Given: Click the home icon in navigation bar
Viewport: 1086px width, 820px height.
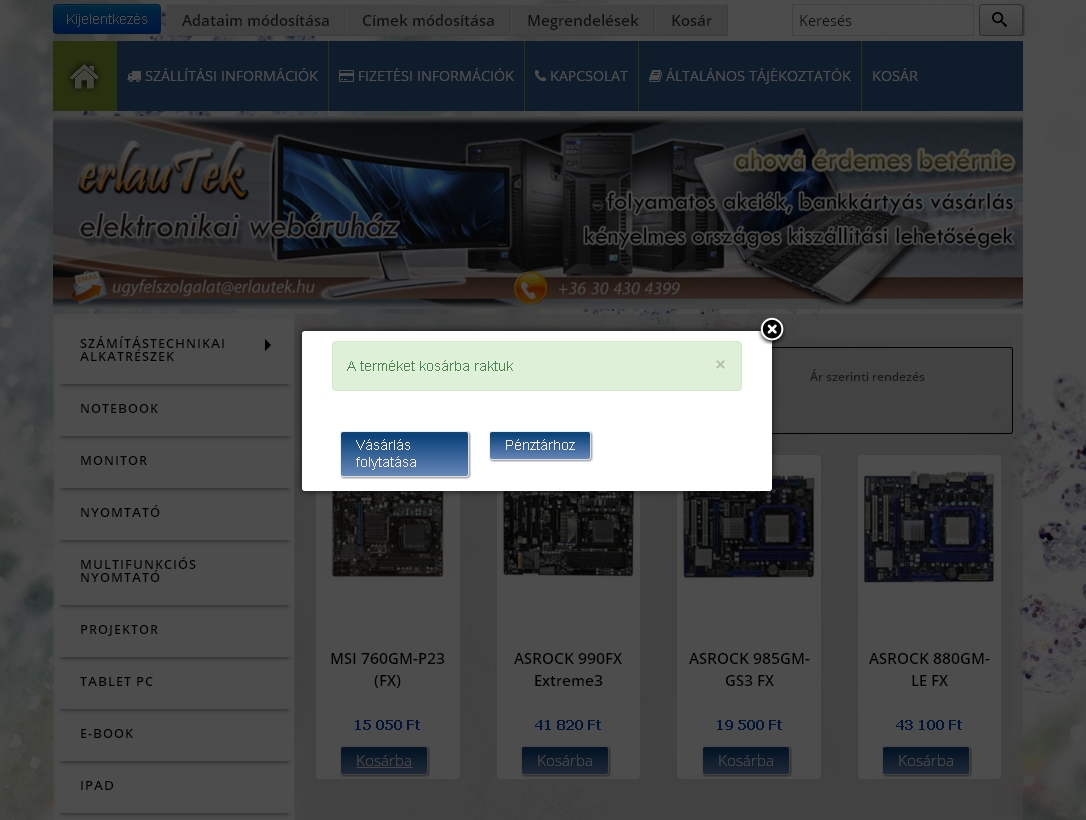Looking at the screenshot, I should 84,76.
